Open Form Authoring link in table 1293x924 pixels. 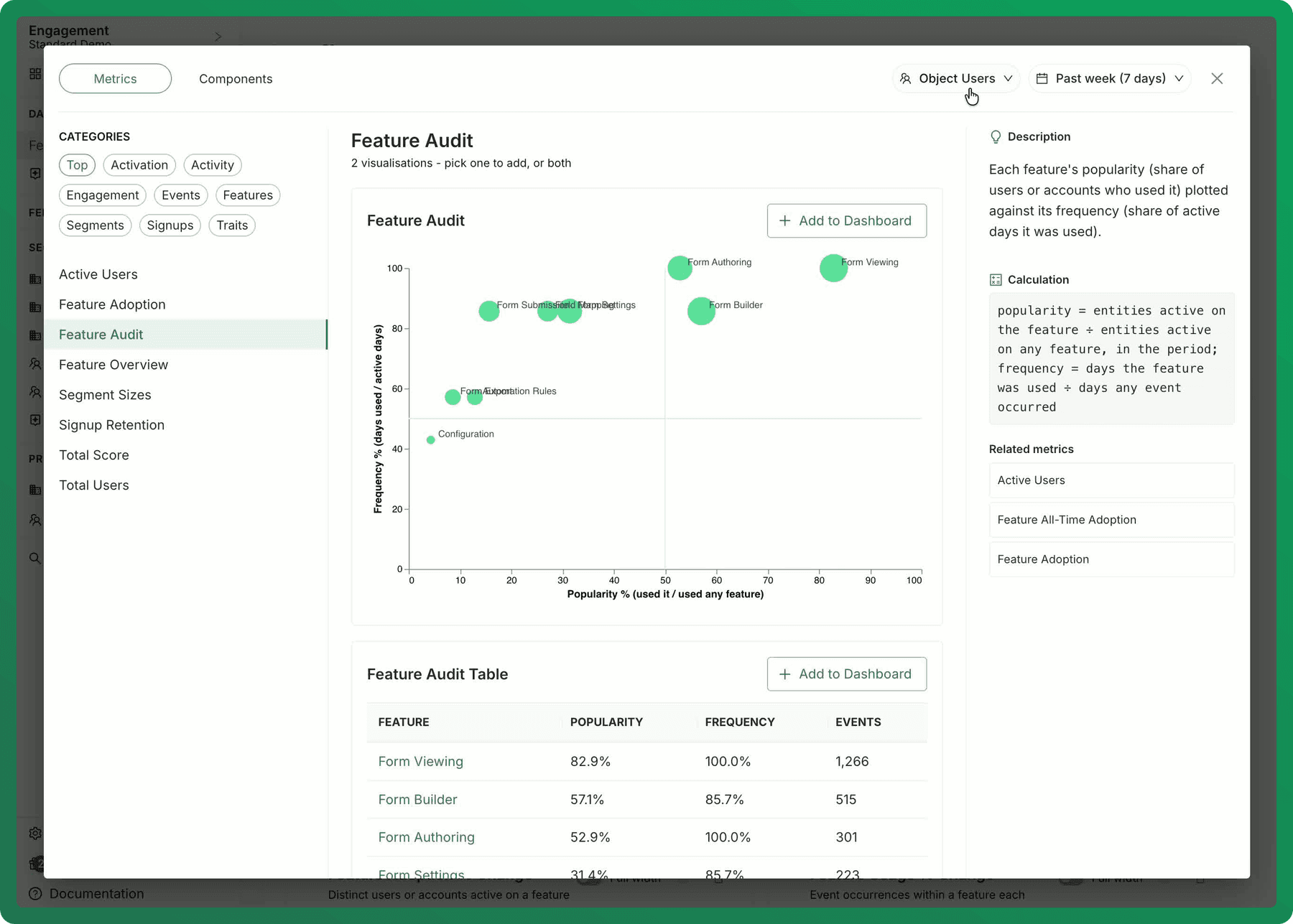click(x=426, y=837)
